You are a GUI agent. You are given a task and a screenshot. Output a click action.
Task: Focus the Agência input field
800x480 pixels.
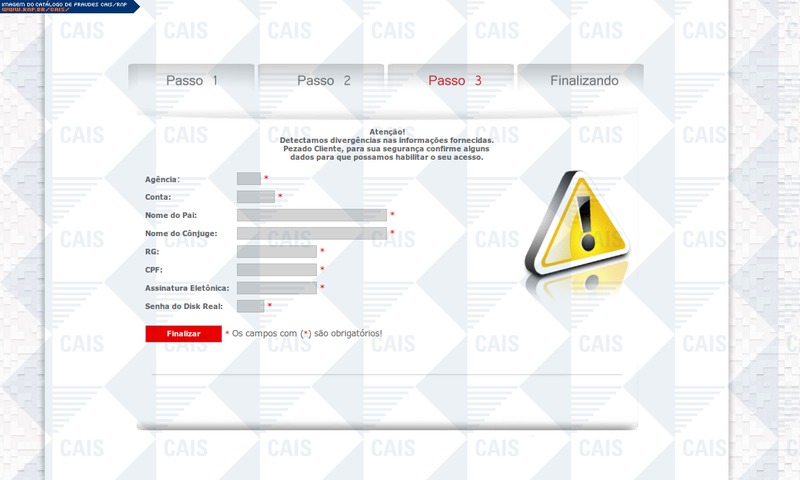pos(249,179)
